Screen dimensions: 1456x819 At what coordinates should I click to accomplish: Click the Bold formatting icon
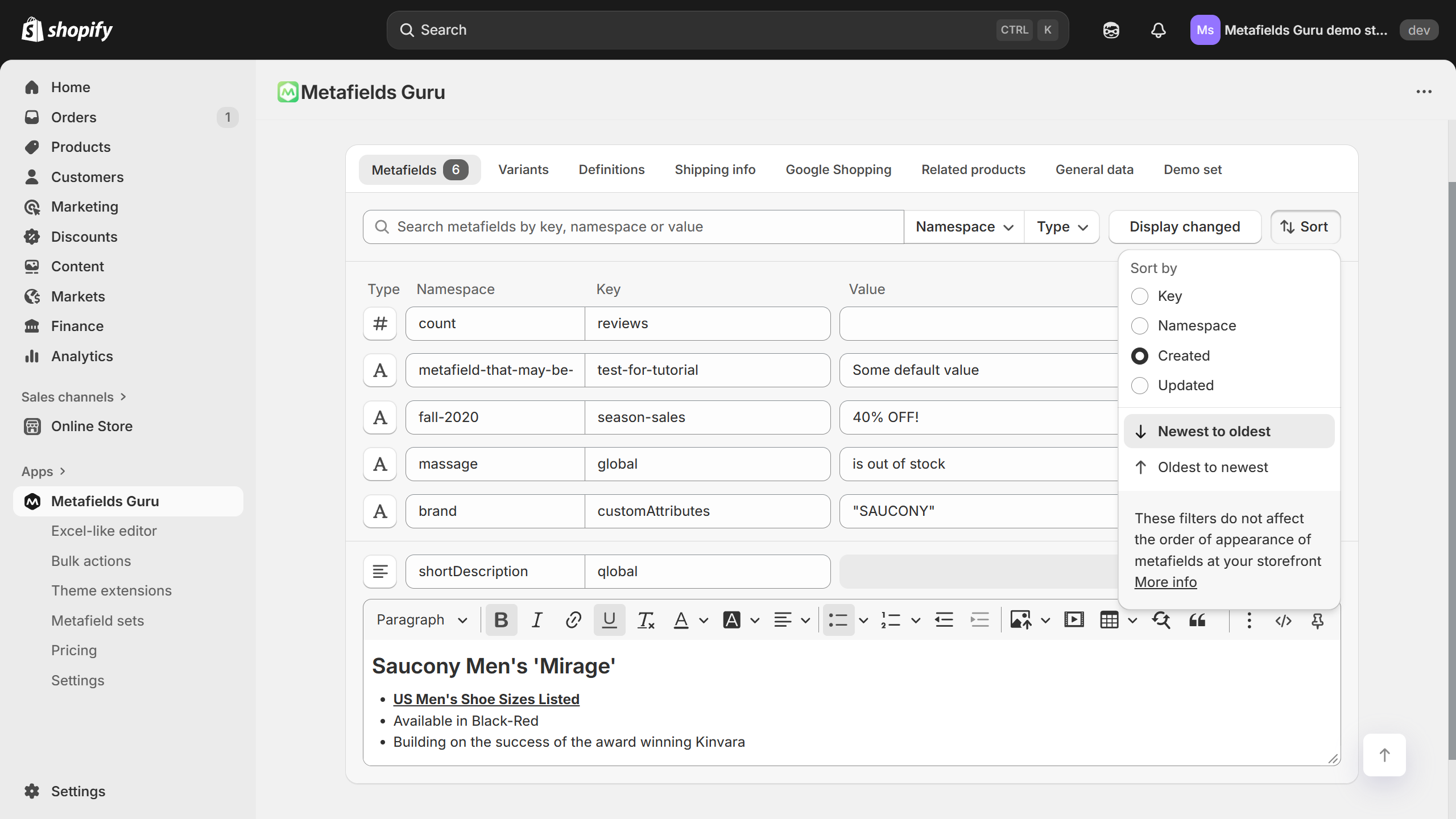500,620
